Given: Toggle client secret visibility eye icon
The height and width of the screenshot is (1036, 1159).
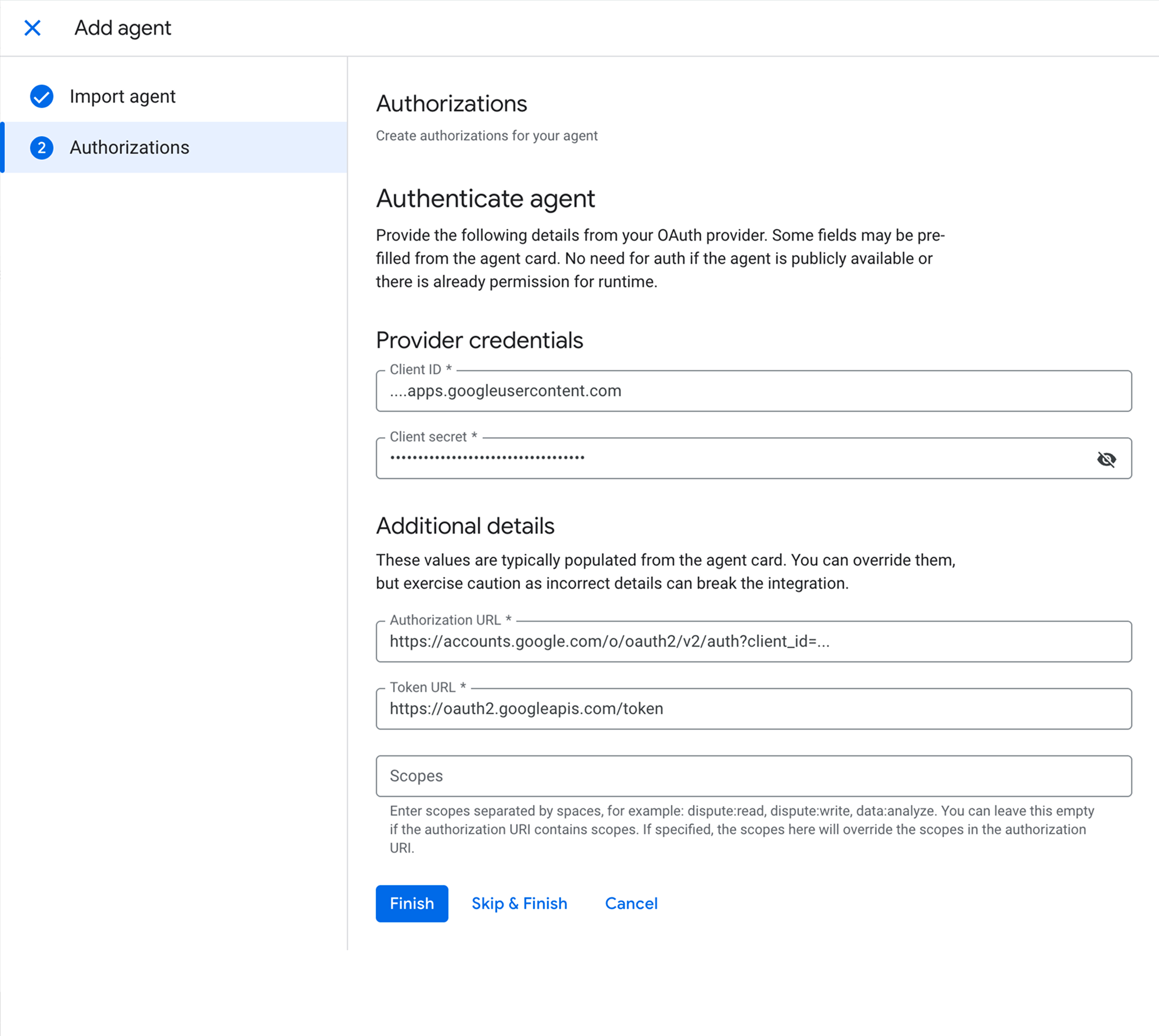Looking at the screenshot, I should (1106, 459).
